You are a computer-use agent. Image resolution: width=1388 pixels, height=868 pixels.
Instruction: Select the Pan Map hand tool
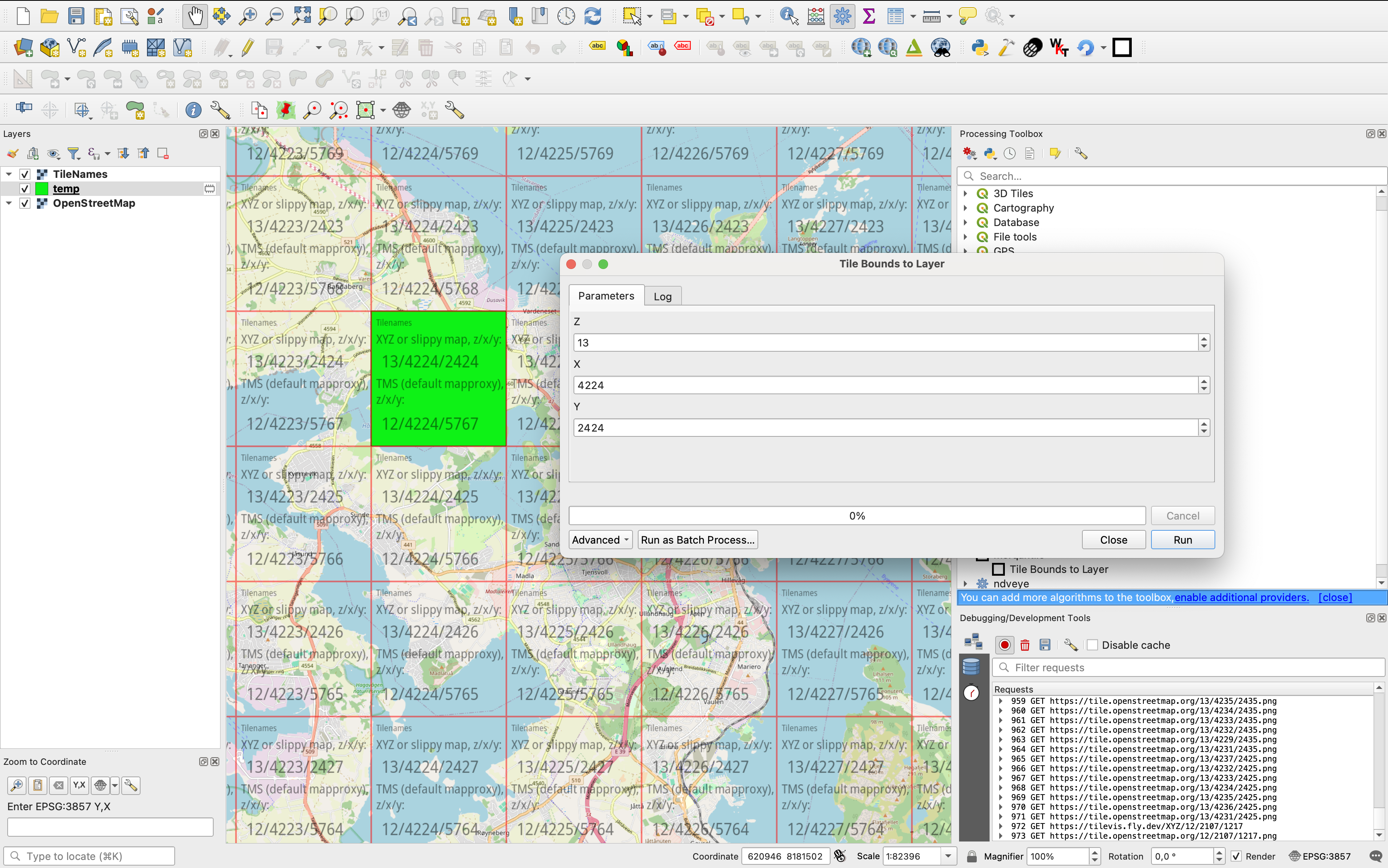[x=195, y=16]
